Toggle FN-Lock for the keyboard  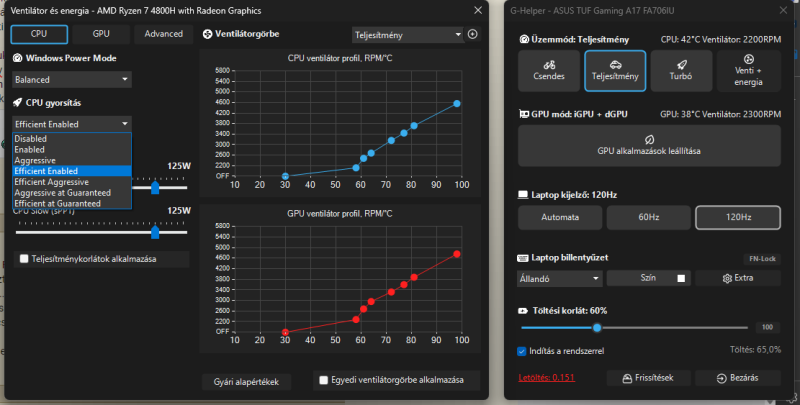(762, 259)
